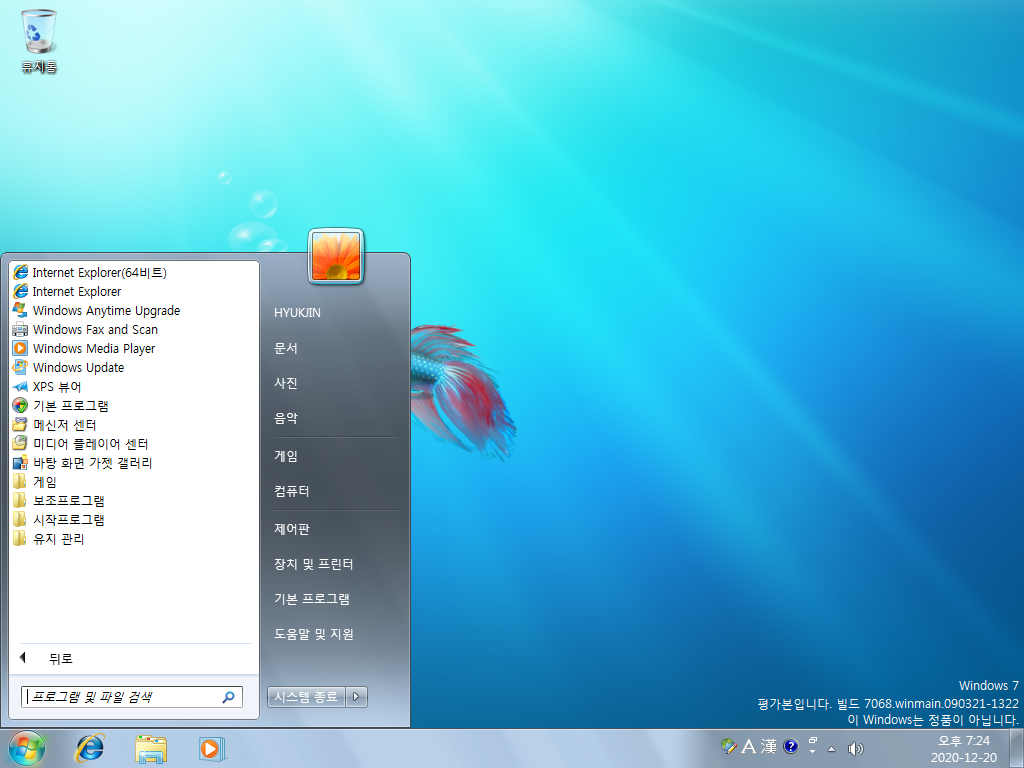Open the 미디어 플레이어 센터 icon
The image size is (1024, 768).
tap(21, 443)
